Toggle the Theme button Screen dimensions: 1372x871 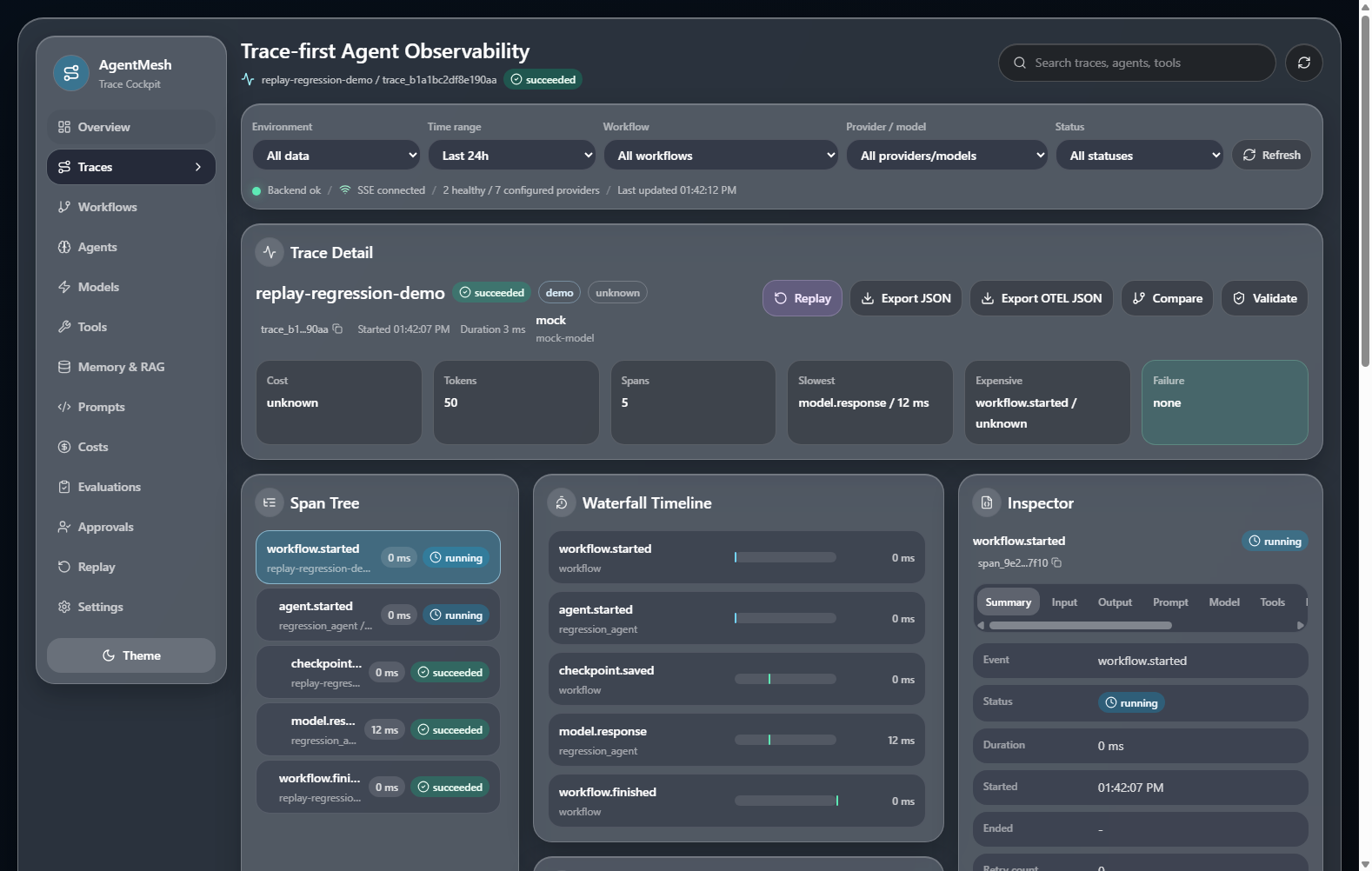point(131,655)
